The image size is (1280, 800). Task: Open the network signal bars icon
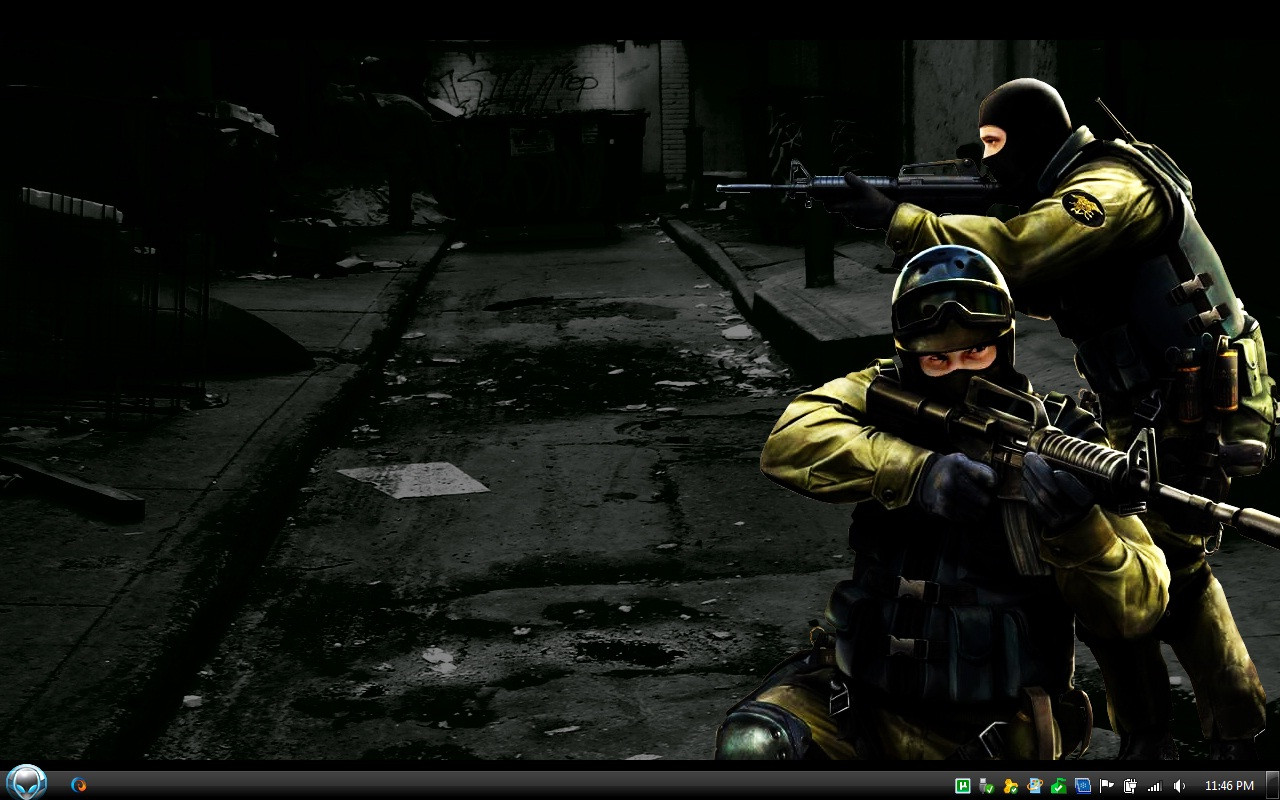[1155, 786]
